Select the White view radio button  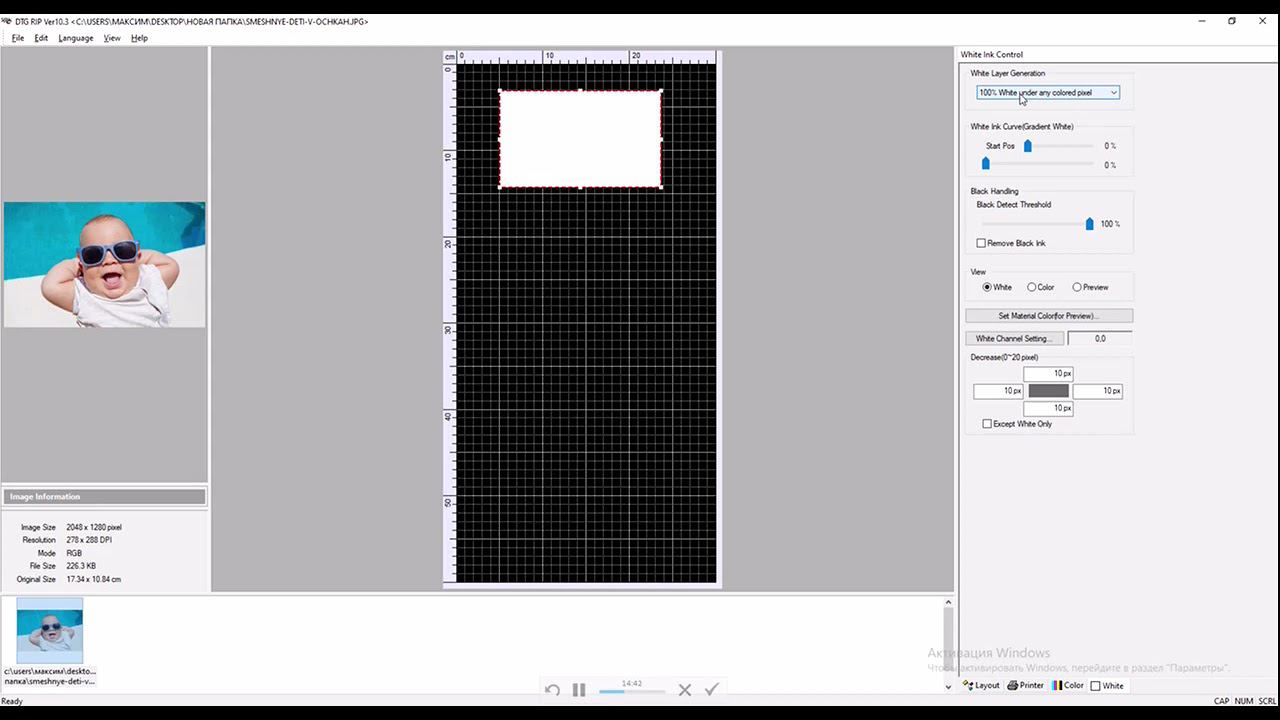pyautogui.click(x=987, y=287)
